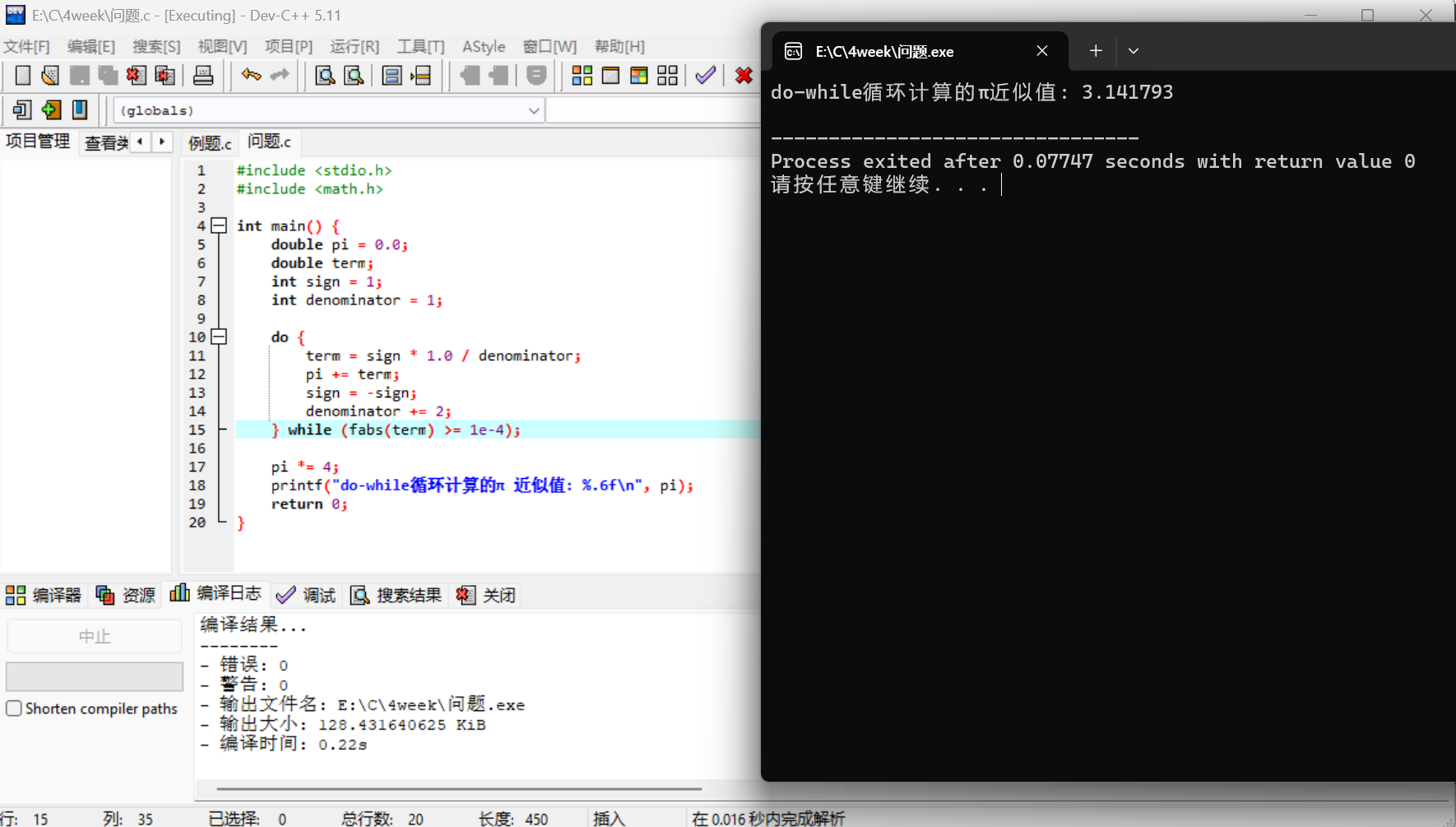The width and height of the screenshot is (1456, 827).
Task: Start debugging with the checkmark icon
Action: point(706,76)
